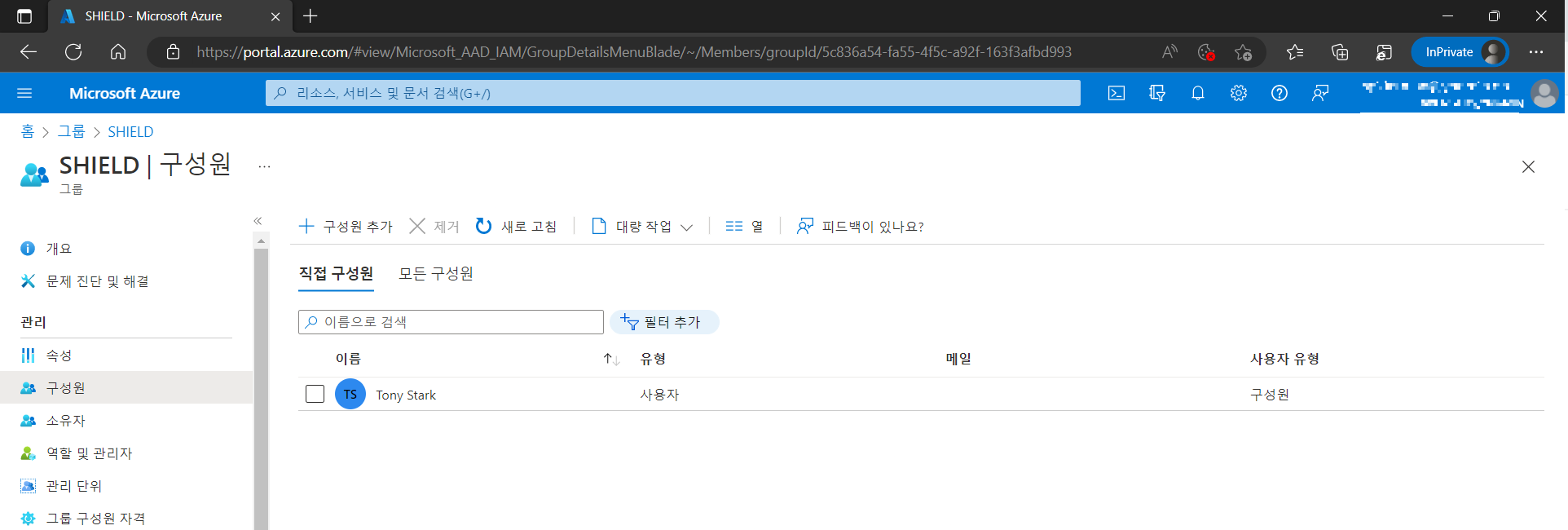Image resolution: width=1568 pixels, height=530 pixels.
Task: Click the 유형 column header
Action: click(653, 359)
